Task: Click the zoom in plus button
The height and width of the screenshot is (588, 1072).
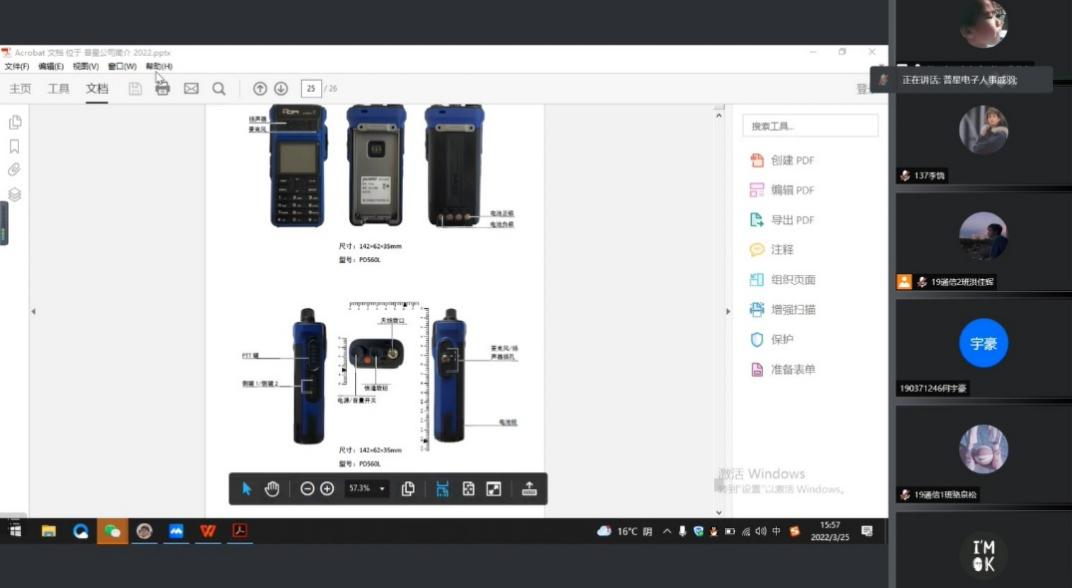Action: (x=327, y=489)
